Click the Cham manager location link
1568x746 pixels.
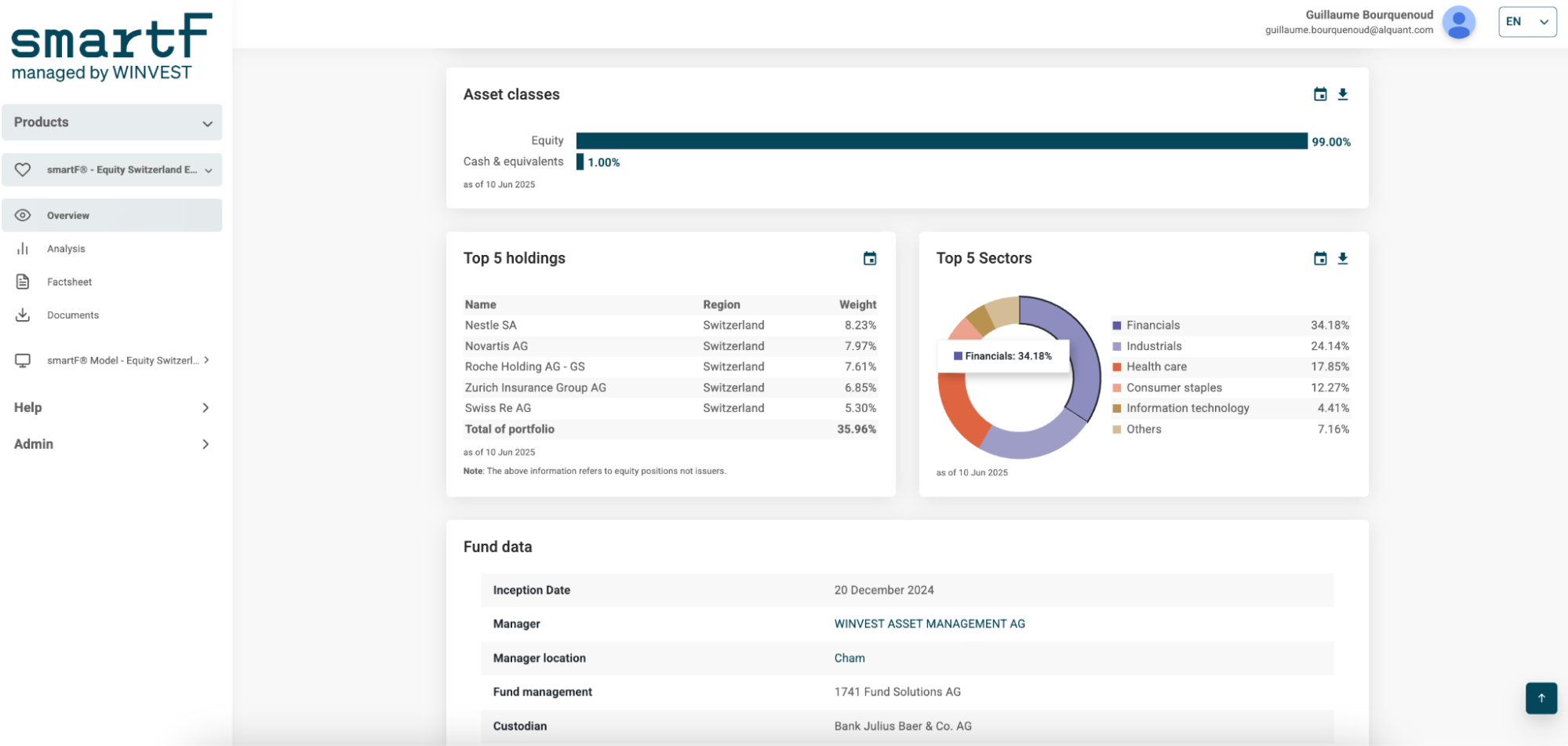coord(849,658)
